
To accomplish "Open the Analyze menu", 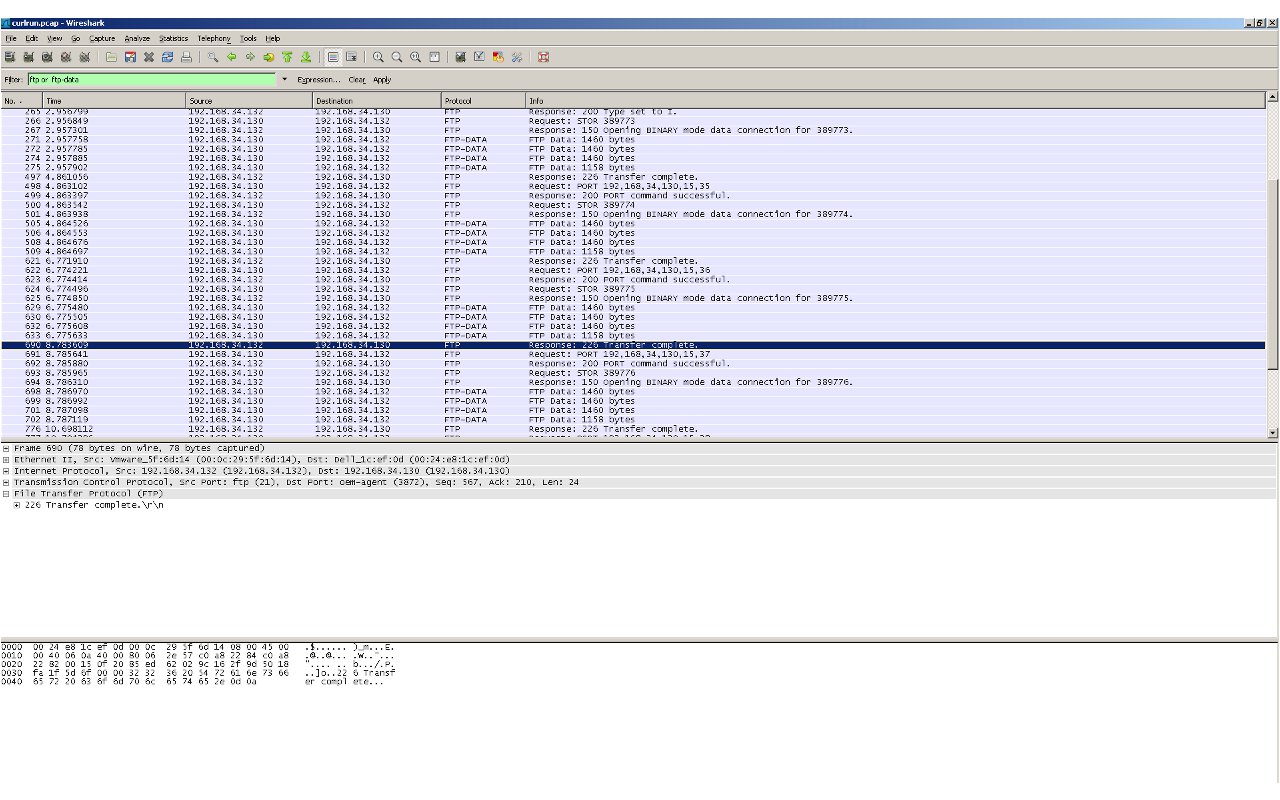I will tap(138, 38).
